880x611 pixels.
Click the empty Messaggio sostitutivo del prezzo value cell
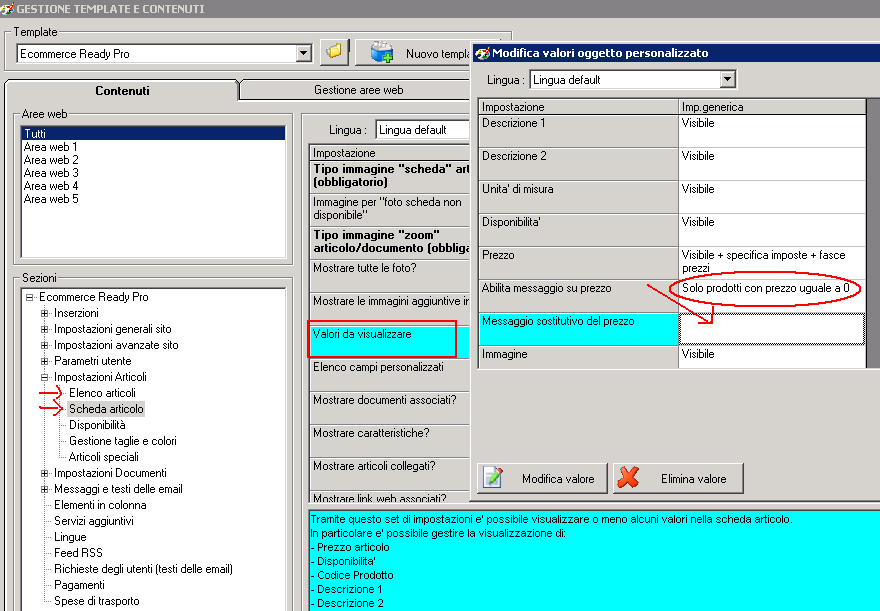coord(772,329)
